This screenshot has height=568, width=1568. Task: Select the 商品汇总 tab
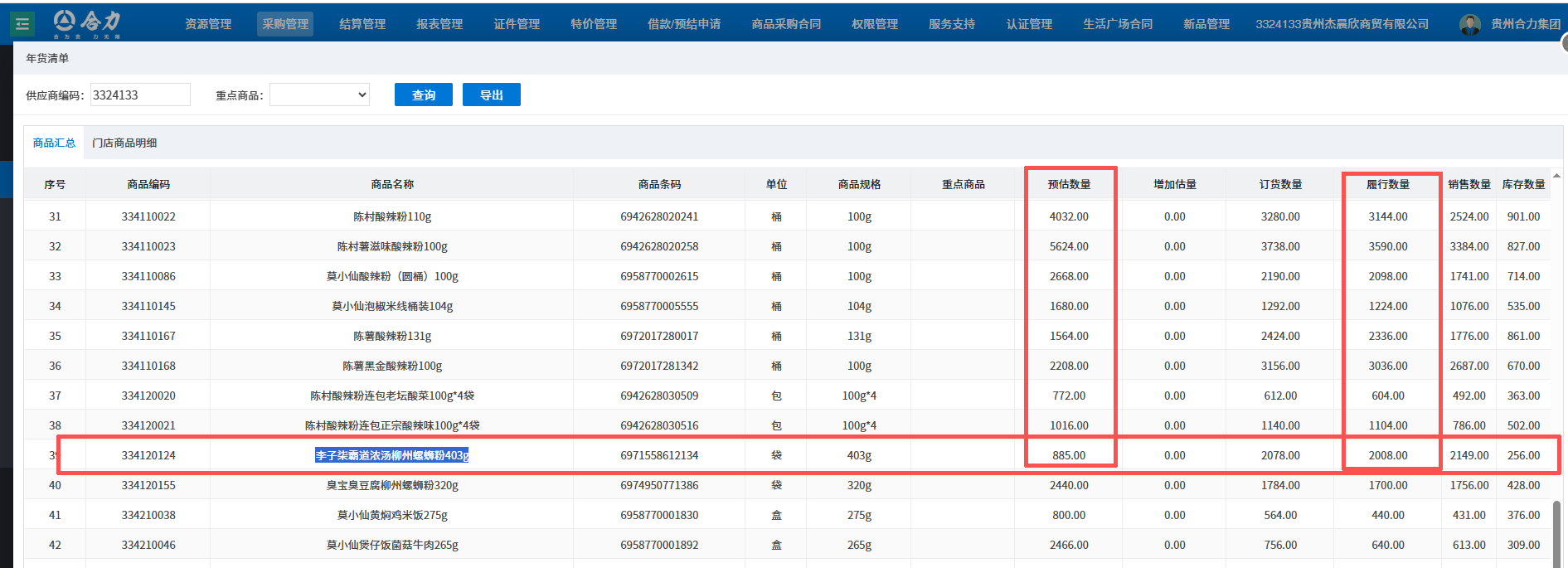(54, 143)
